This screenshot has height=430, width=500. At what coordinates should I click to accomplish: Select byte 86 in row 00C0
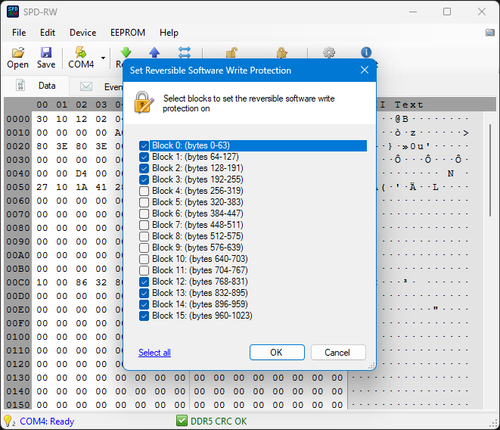81,282
